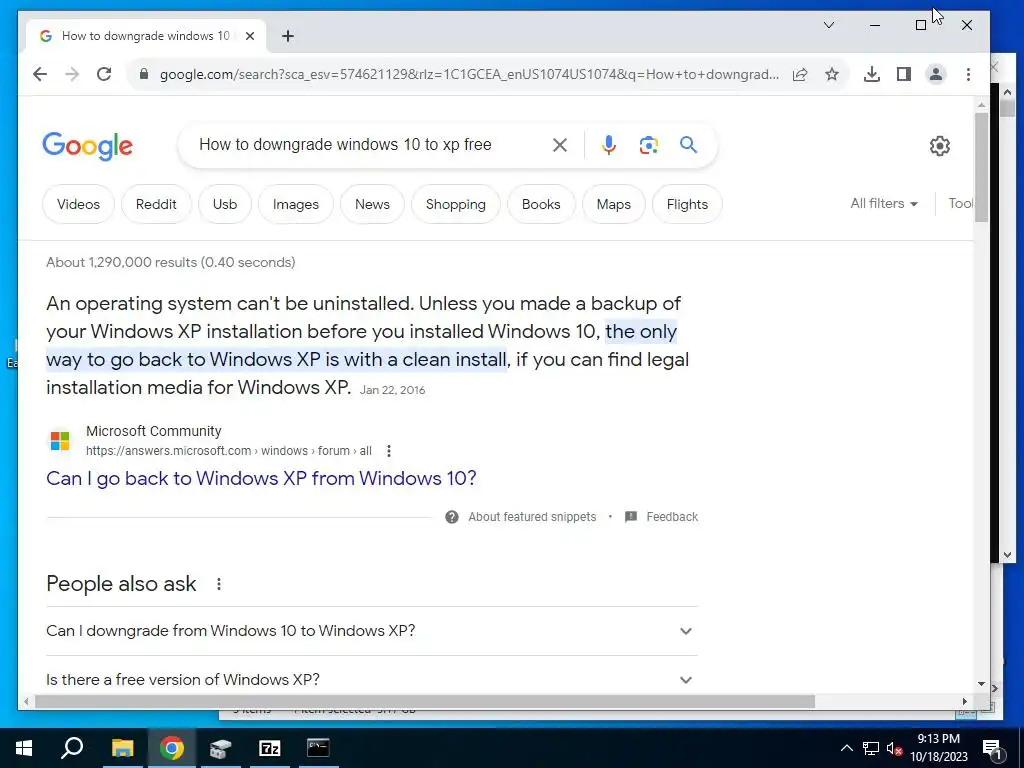The image size is (1024, 768).
Task: Open a new browser tab
Action: click(287, 36)
